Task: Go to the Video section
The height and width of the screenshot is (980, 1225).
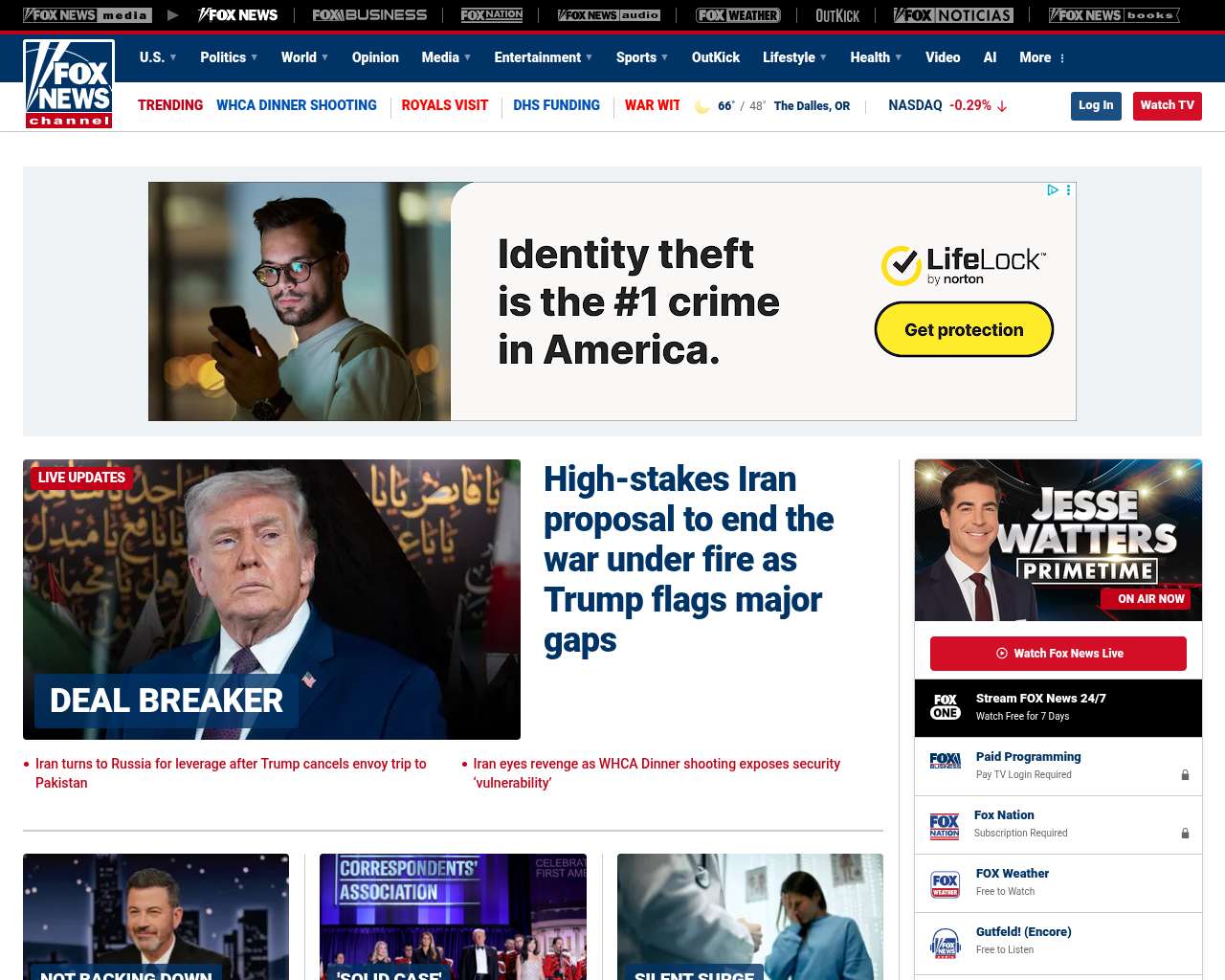Action: tap(943, 57)
